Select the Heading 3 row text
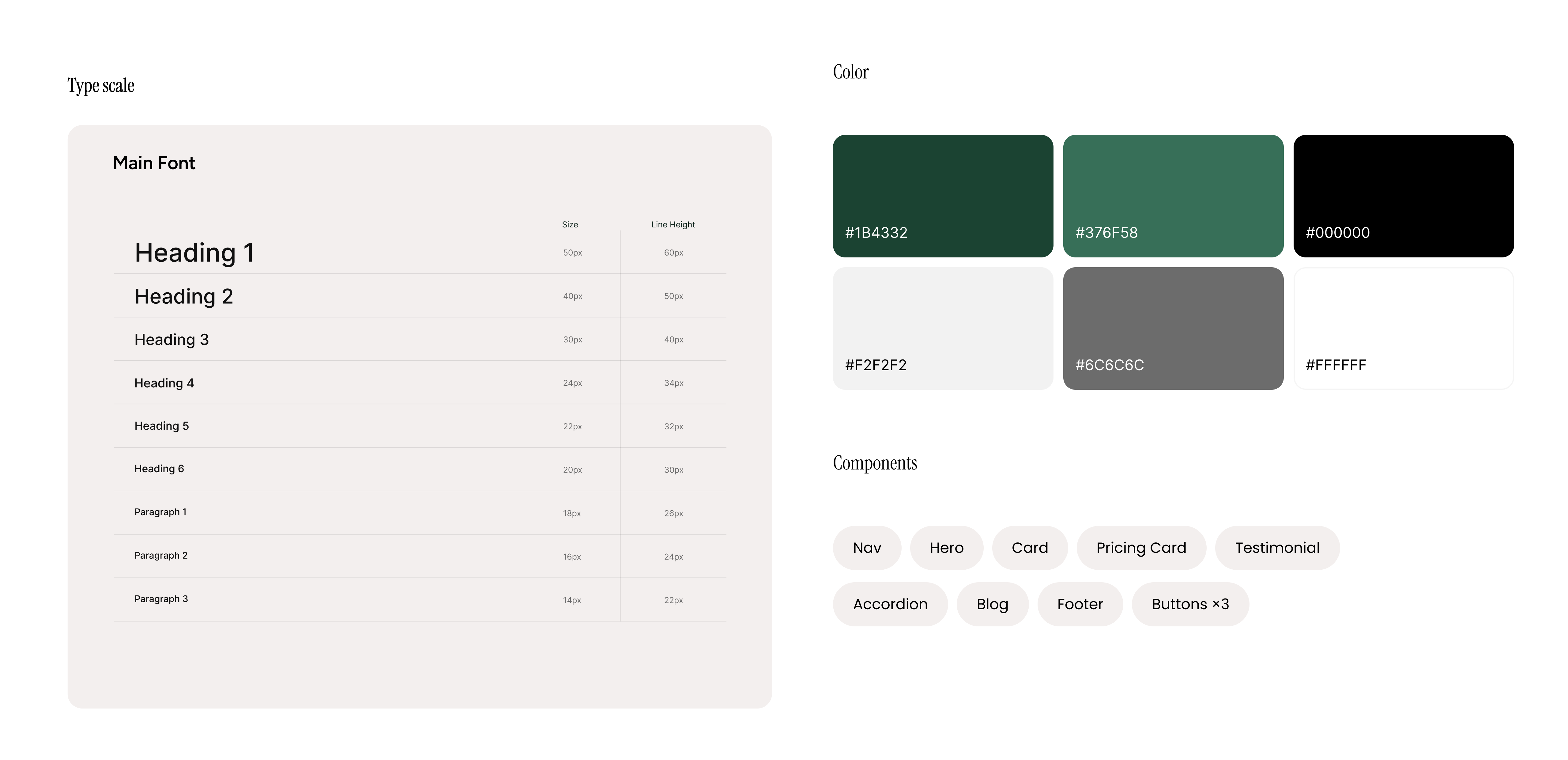Image resolution: width=1568 pixels, height=760 pixels. pyautogui.click(x=171, y=340)
